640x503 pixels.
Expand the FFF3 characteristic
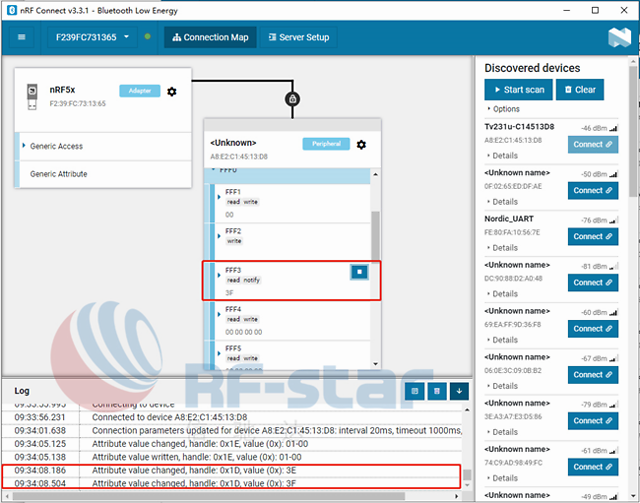pos(219,276)
